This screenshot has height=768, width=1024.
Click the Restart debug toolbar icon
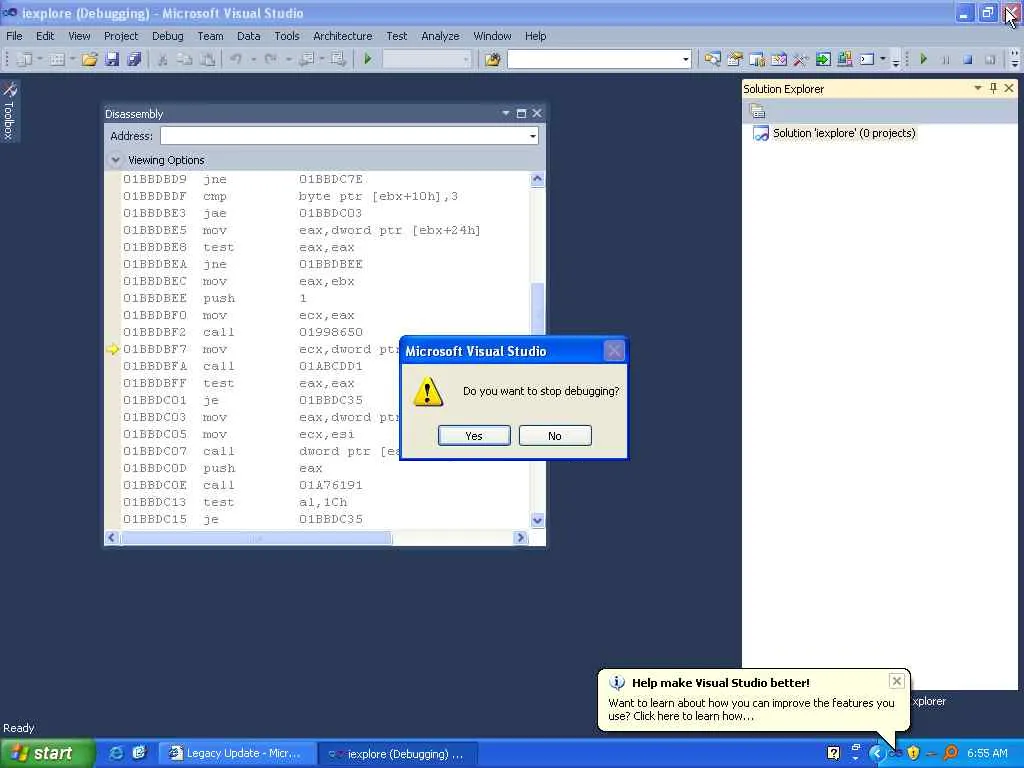(989, 59)
